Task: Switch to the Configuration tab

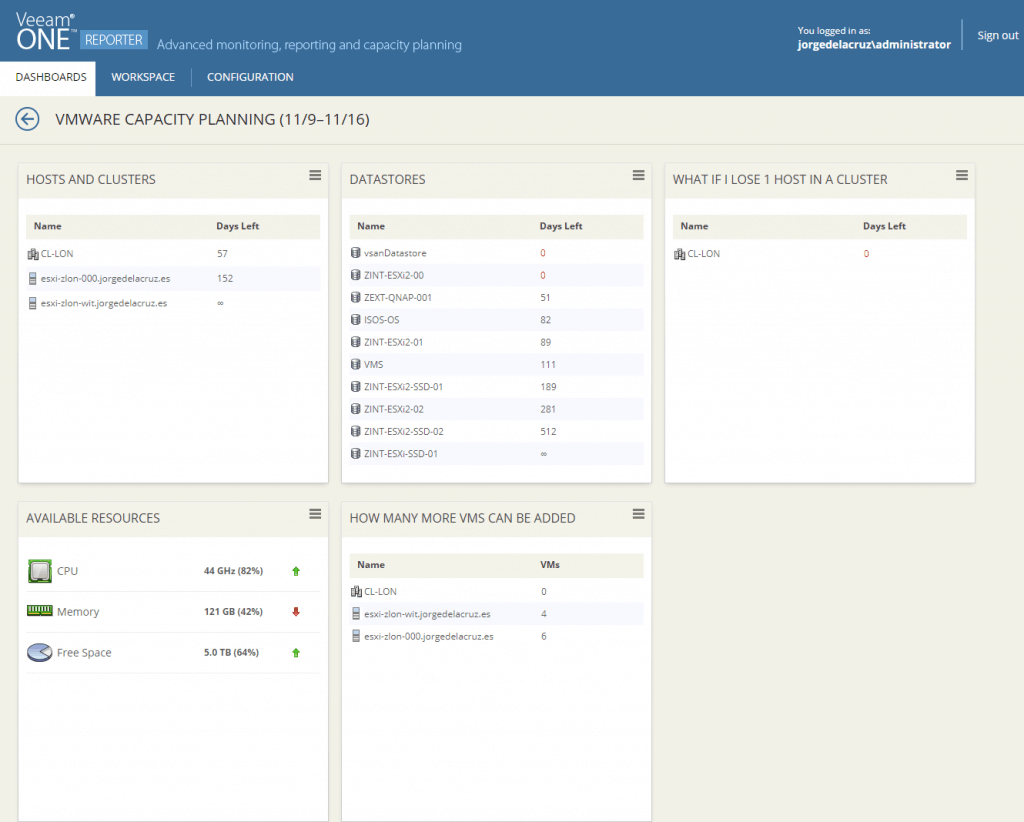Action: point(250,77)
